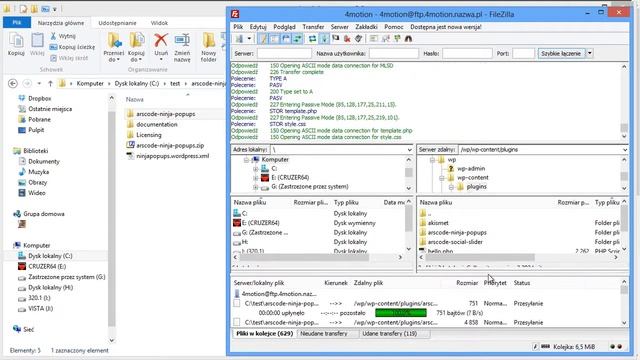Click Kopiuj ścieżkę in Explorer ribbon

click(x=72, y=47)
